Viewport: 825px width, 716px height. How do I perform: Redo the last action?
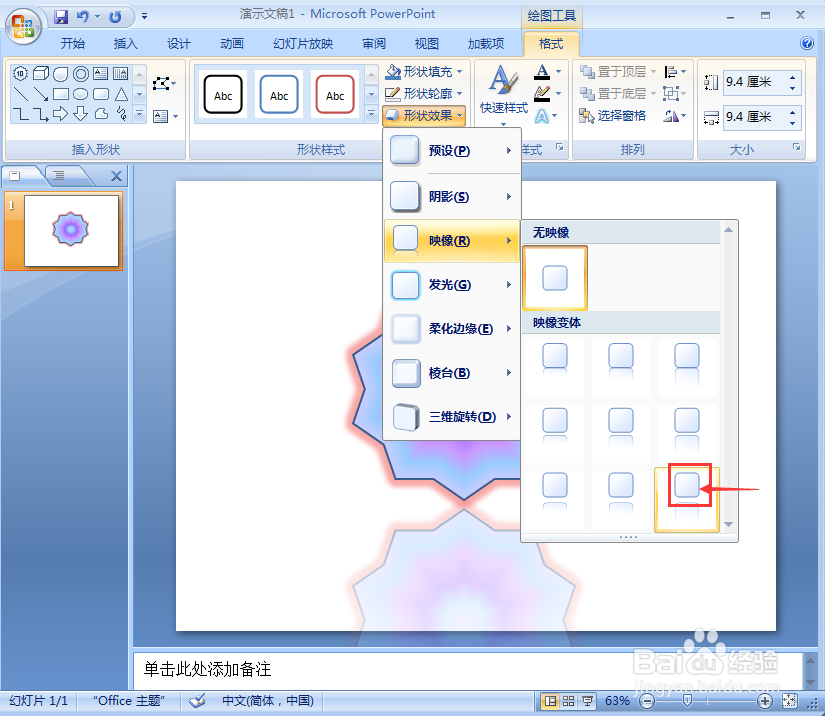(x=115, y=17)
